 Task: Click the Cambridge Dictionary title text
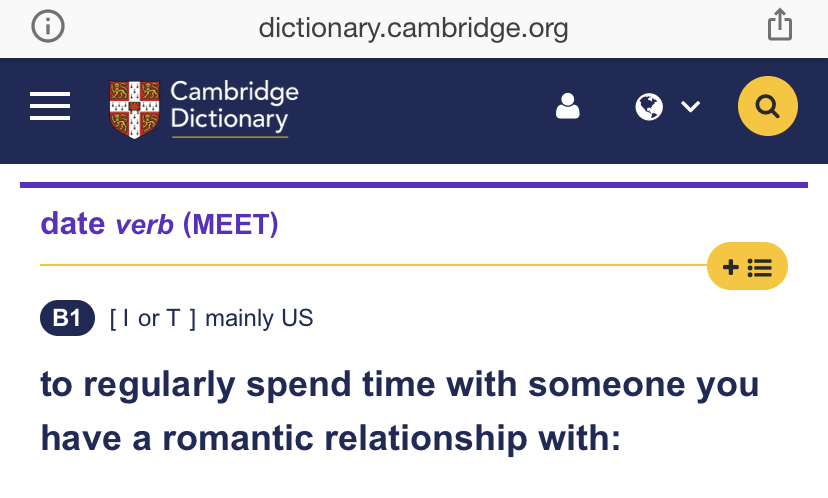[x=234, y=108]
